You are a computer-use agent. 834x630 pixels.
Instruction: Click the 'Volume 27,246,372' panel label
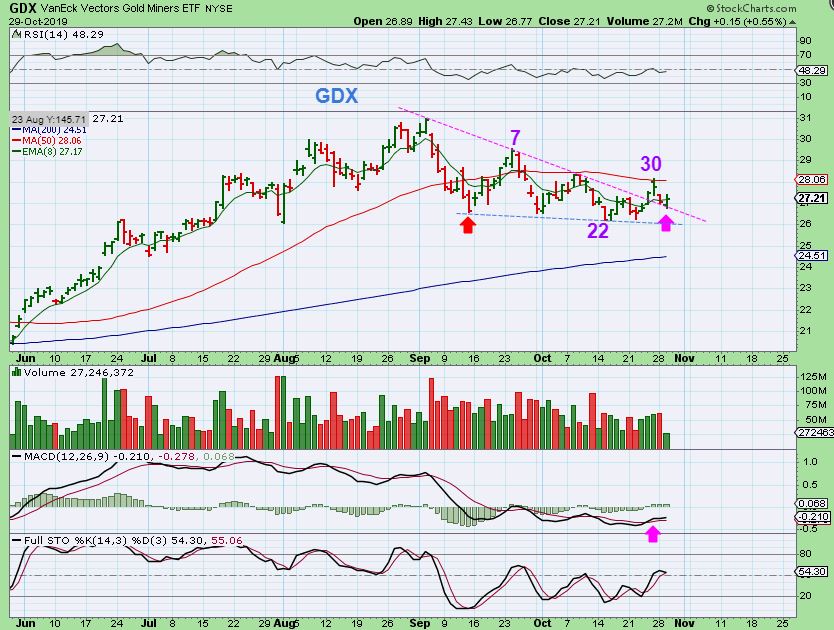coord(79,372)
